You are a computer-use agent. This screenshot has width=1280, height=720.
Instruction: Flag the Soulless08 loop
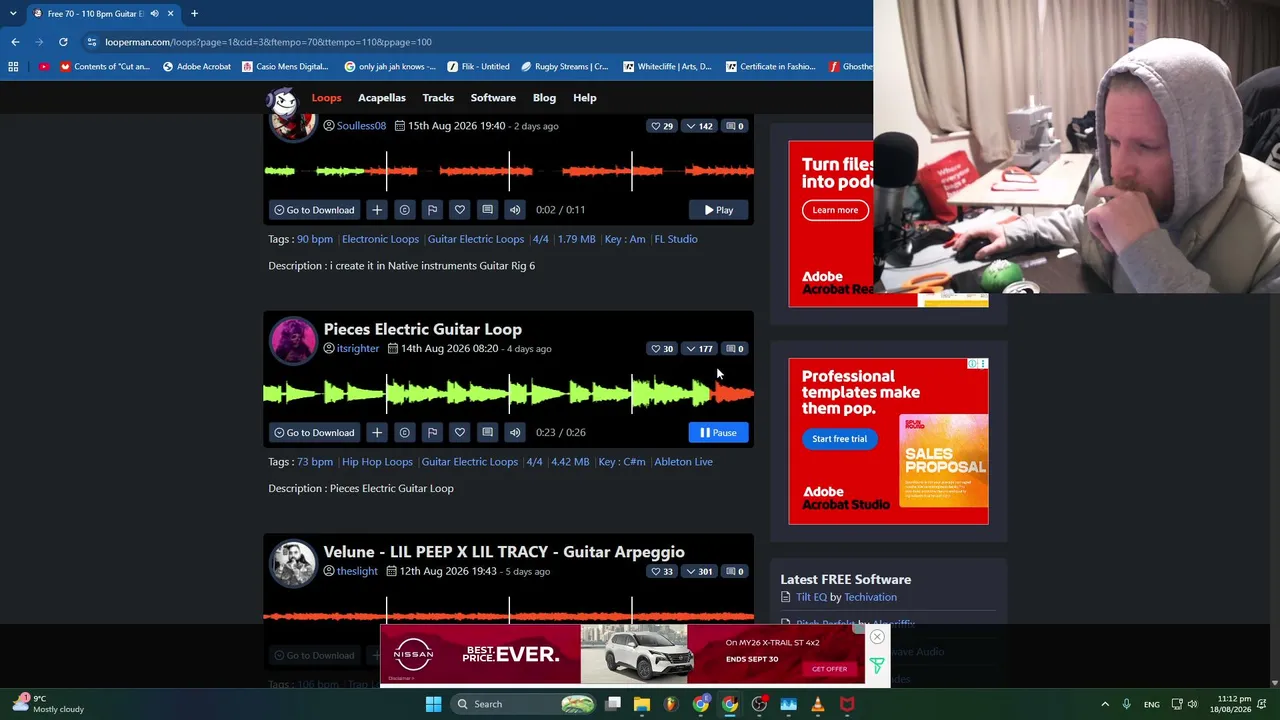[x=432, y=210]
